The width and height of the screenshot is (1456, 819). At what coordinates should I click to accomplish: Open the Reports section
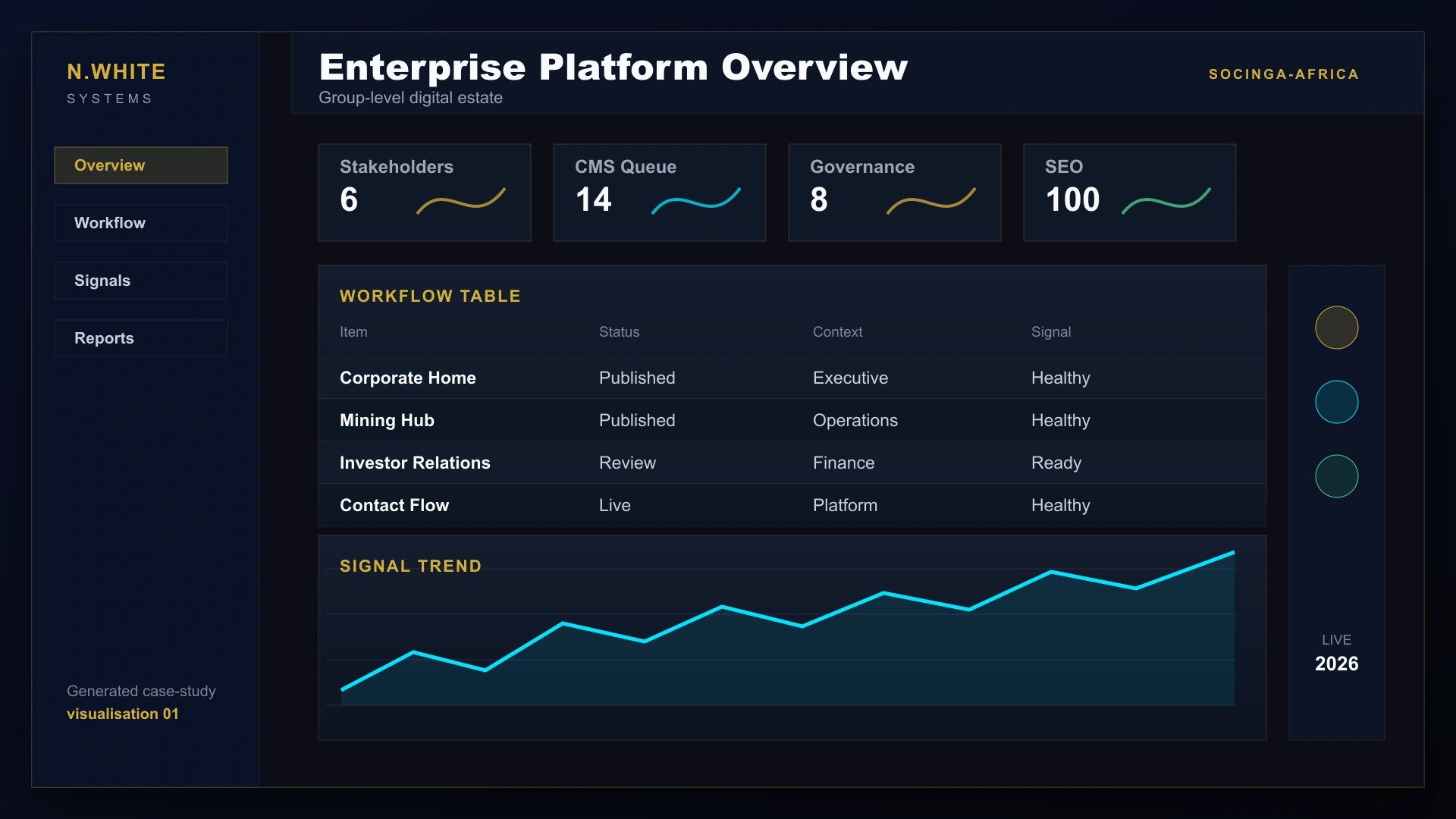click(x=141, y=338)
